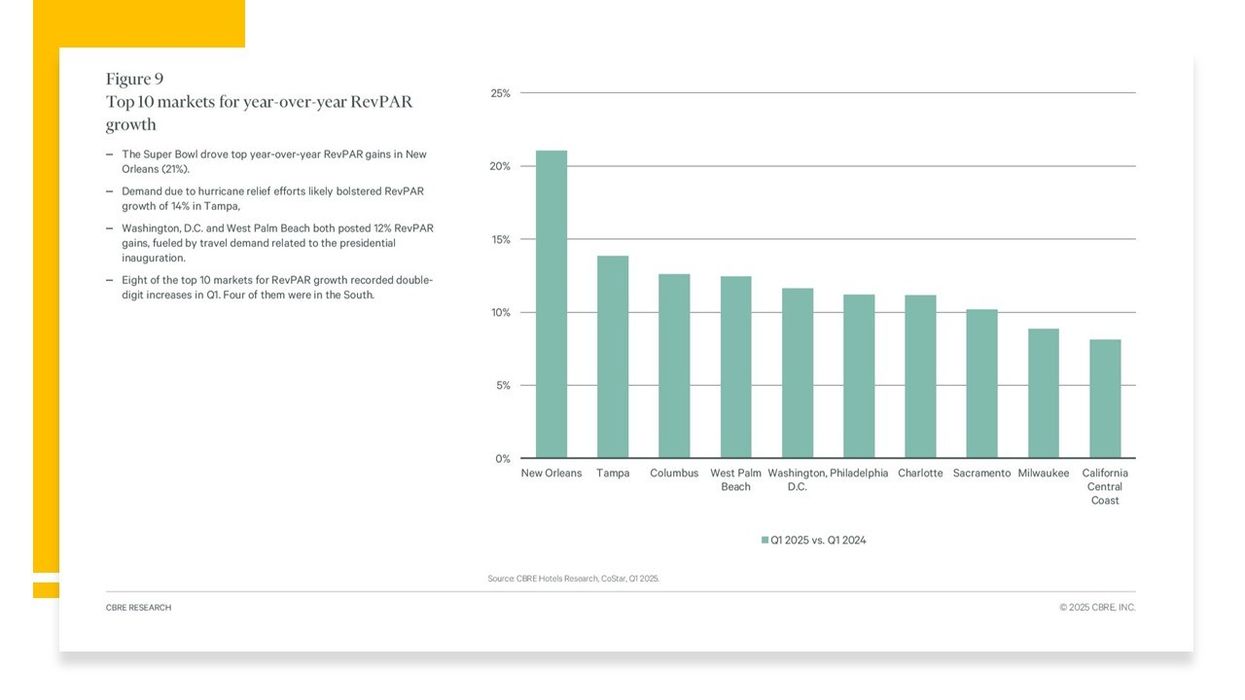Click the Super Bowl bullet point text
This screenshot has width=1245, height=700.
(x=273, y=162)
